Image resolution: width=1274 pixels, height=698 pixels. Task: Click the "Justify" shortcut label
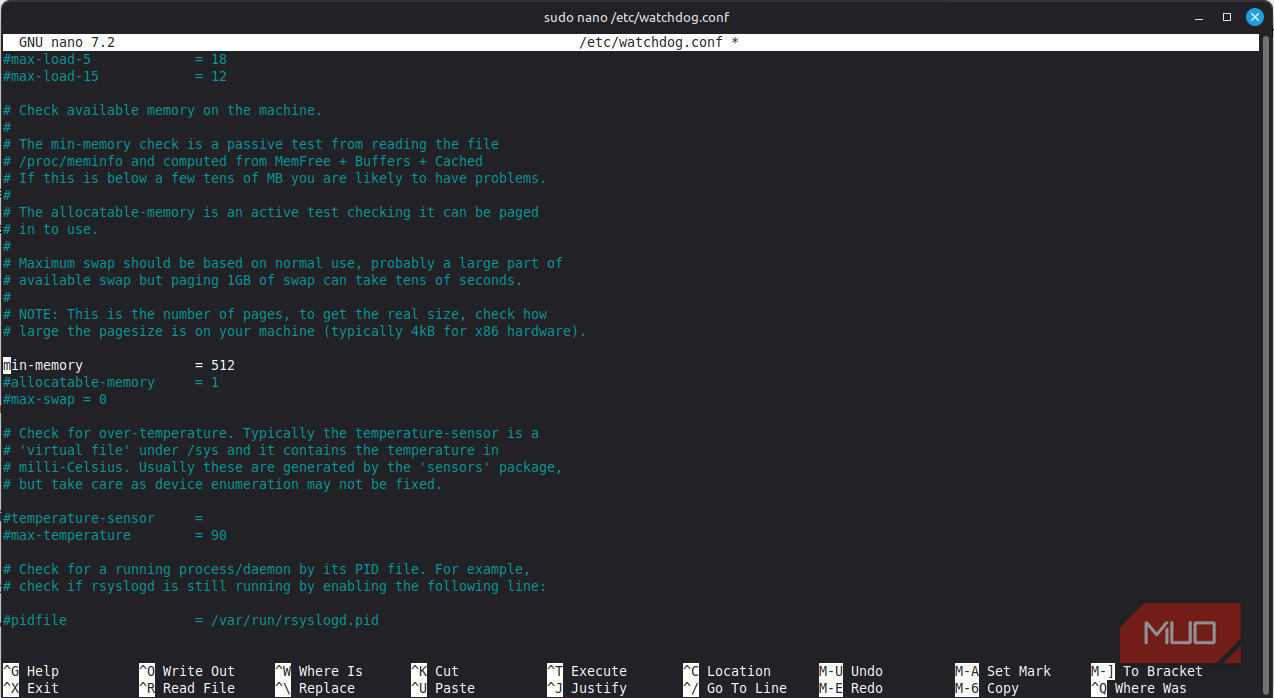point(599,688)
